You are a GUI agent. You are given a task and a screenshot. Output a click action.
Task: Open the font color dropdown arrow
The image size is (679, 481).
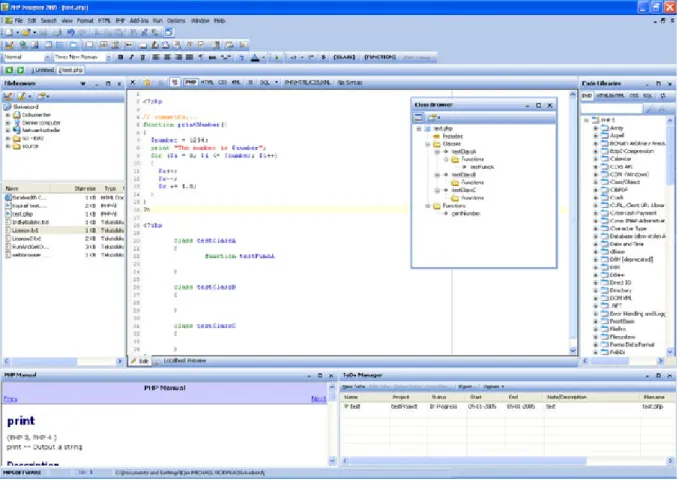[263, 57]
